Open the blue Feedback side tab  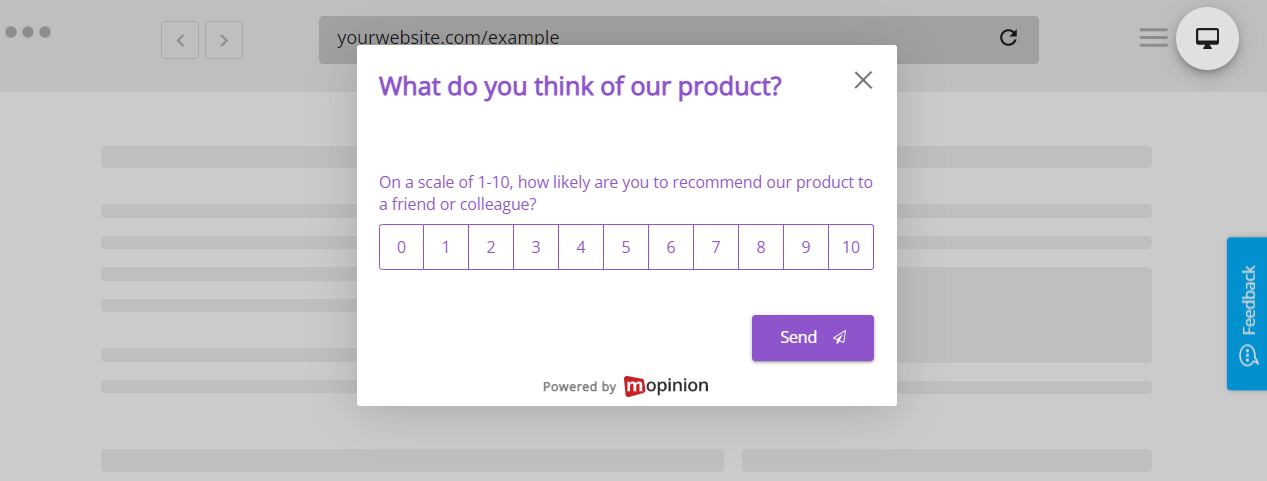click(1247, 313)
